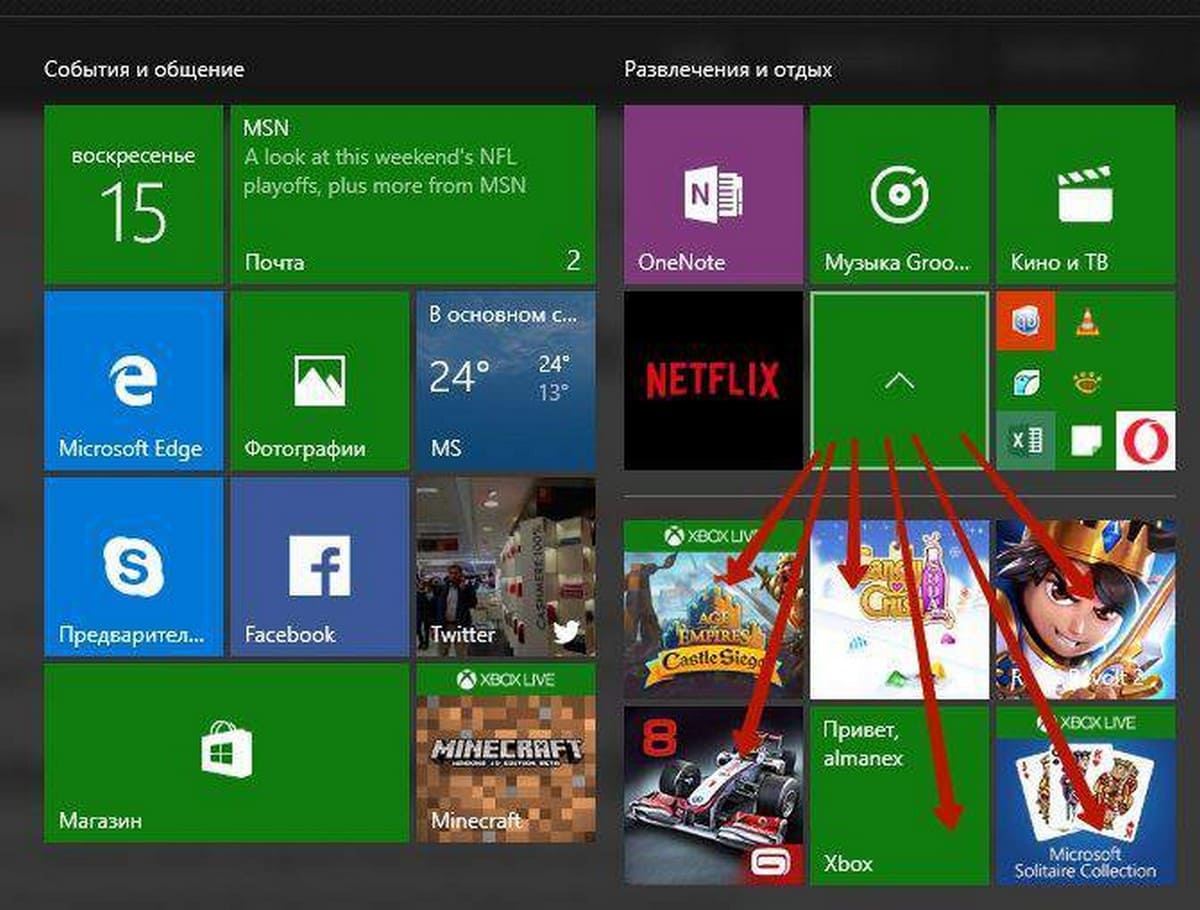
Task: Open the folder tile containing Opera and VLC
Action: point(1086,381)
